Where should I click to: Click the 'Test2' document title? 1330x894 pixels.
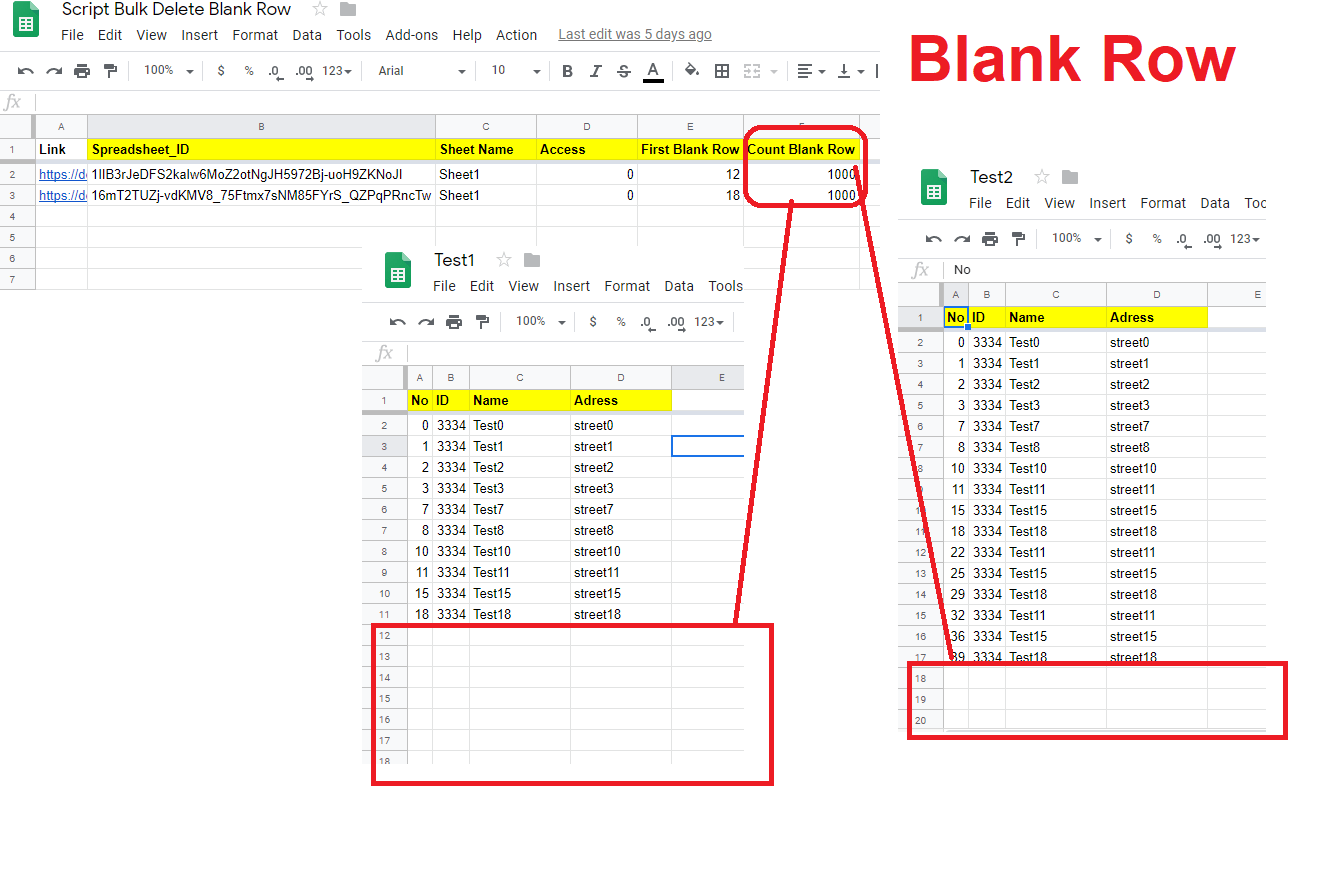(x=991, y=177)
